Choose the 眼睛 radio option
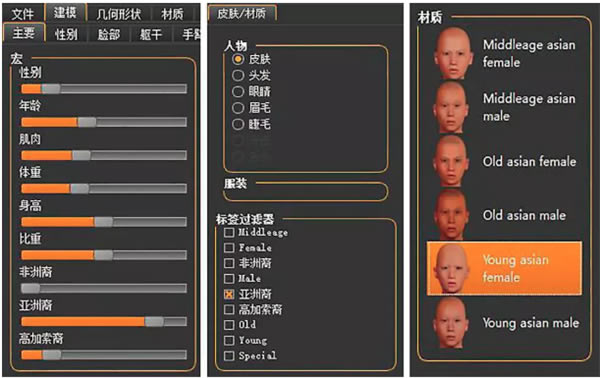This screenshot has width=600, height=378. (x=238, y=91)
